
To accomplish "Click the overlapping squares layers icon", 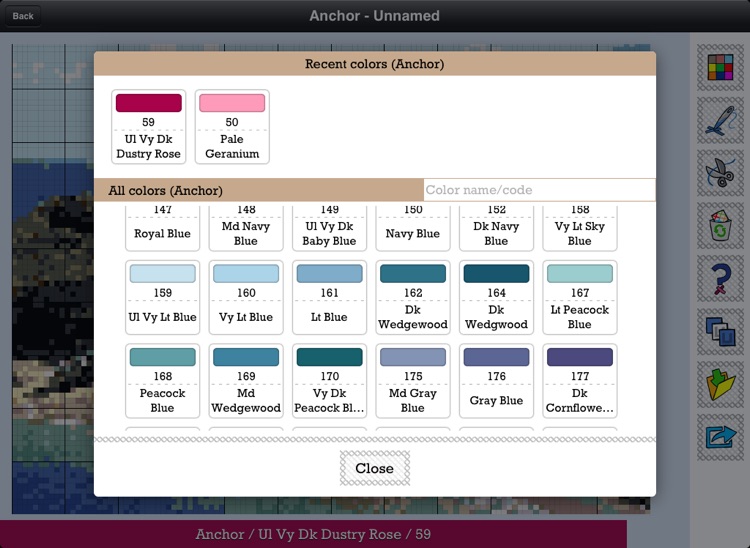I will pos(719,330).
